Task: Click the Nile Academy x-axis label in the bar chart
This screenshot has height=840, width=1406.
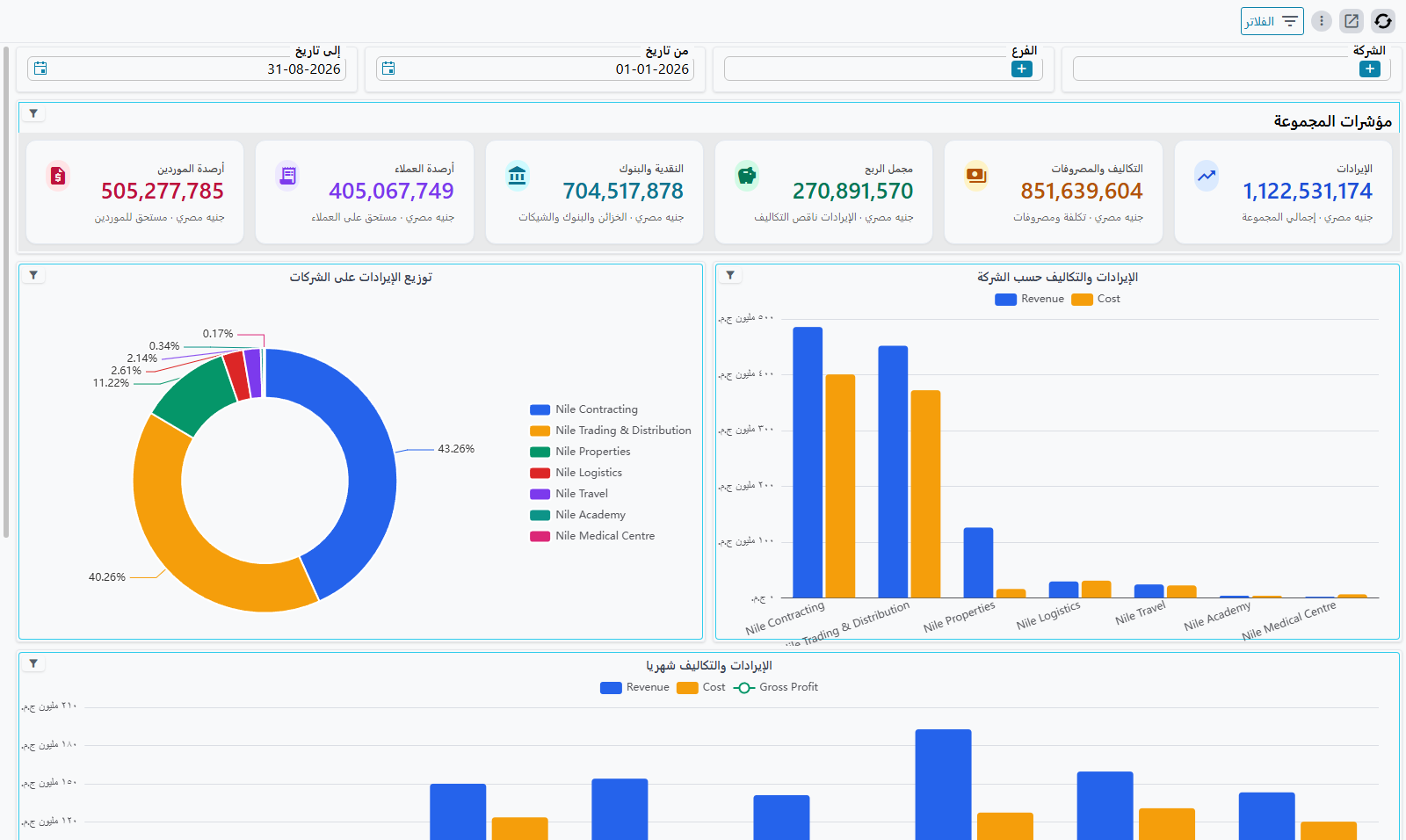Action: [x=1217, y=616]
